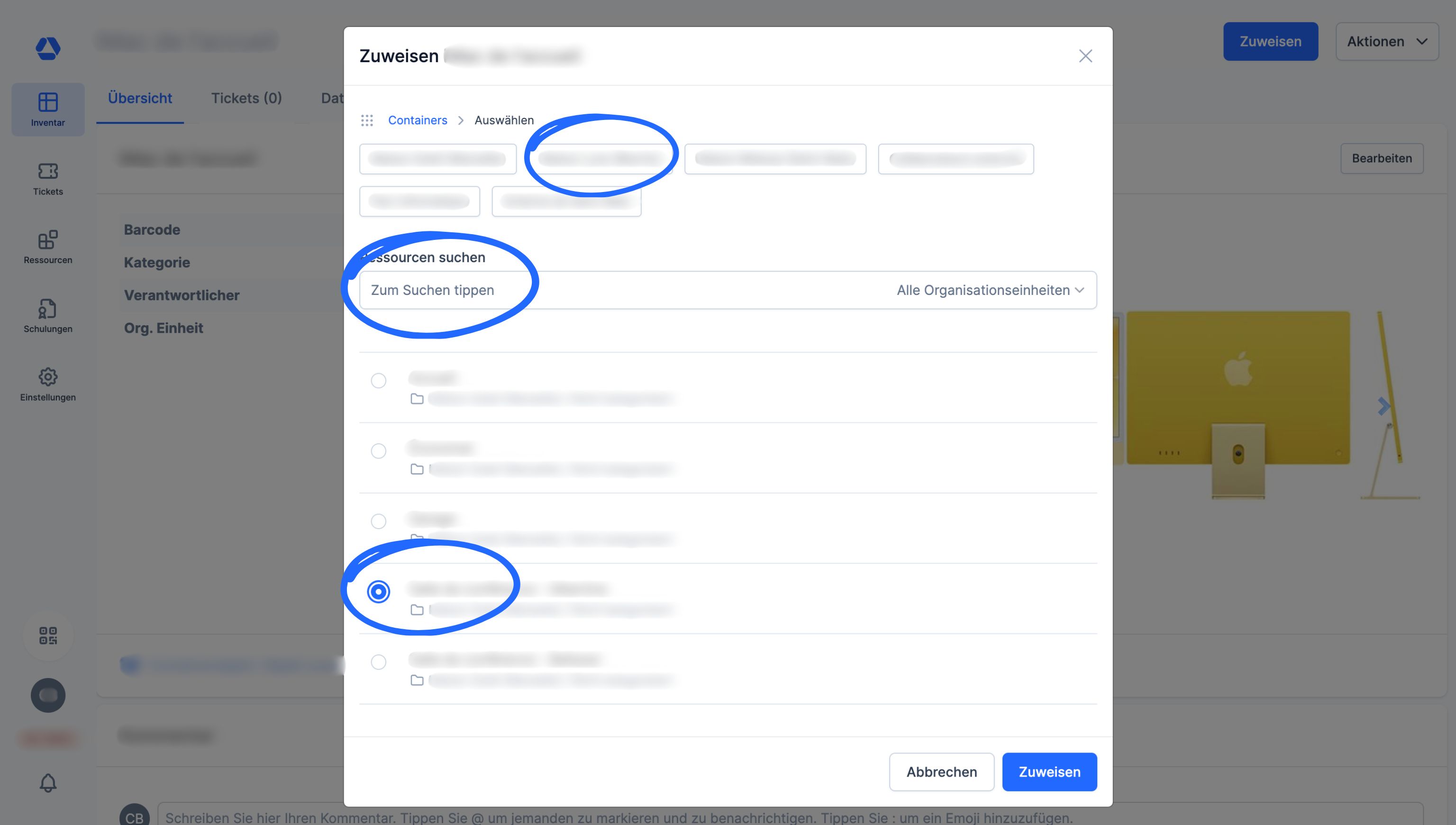Open notifications bell icon
Image resolution: width=1456 pixels, height=825 pixels.
[48, 783]
